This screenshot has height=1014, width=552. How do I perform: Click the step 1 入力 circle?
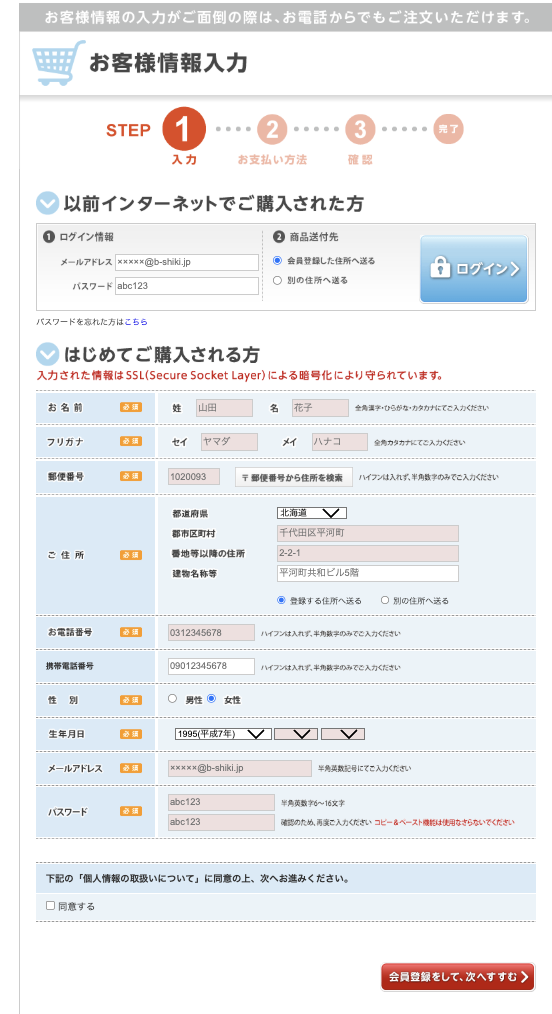pyautogui.click(x=184, y=129)
